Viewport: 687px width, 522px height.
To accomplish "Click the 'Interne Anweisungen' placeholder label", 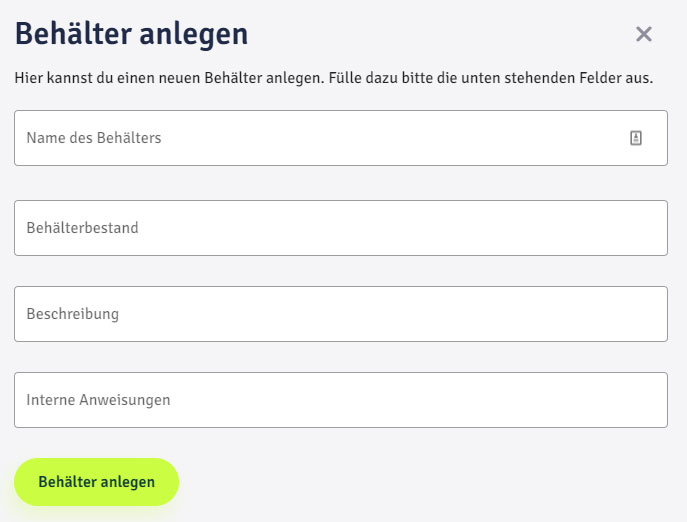I will click(98, 400).
